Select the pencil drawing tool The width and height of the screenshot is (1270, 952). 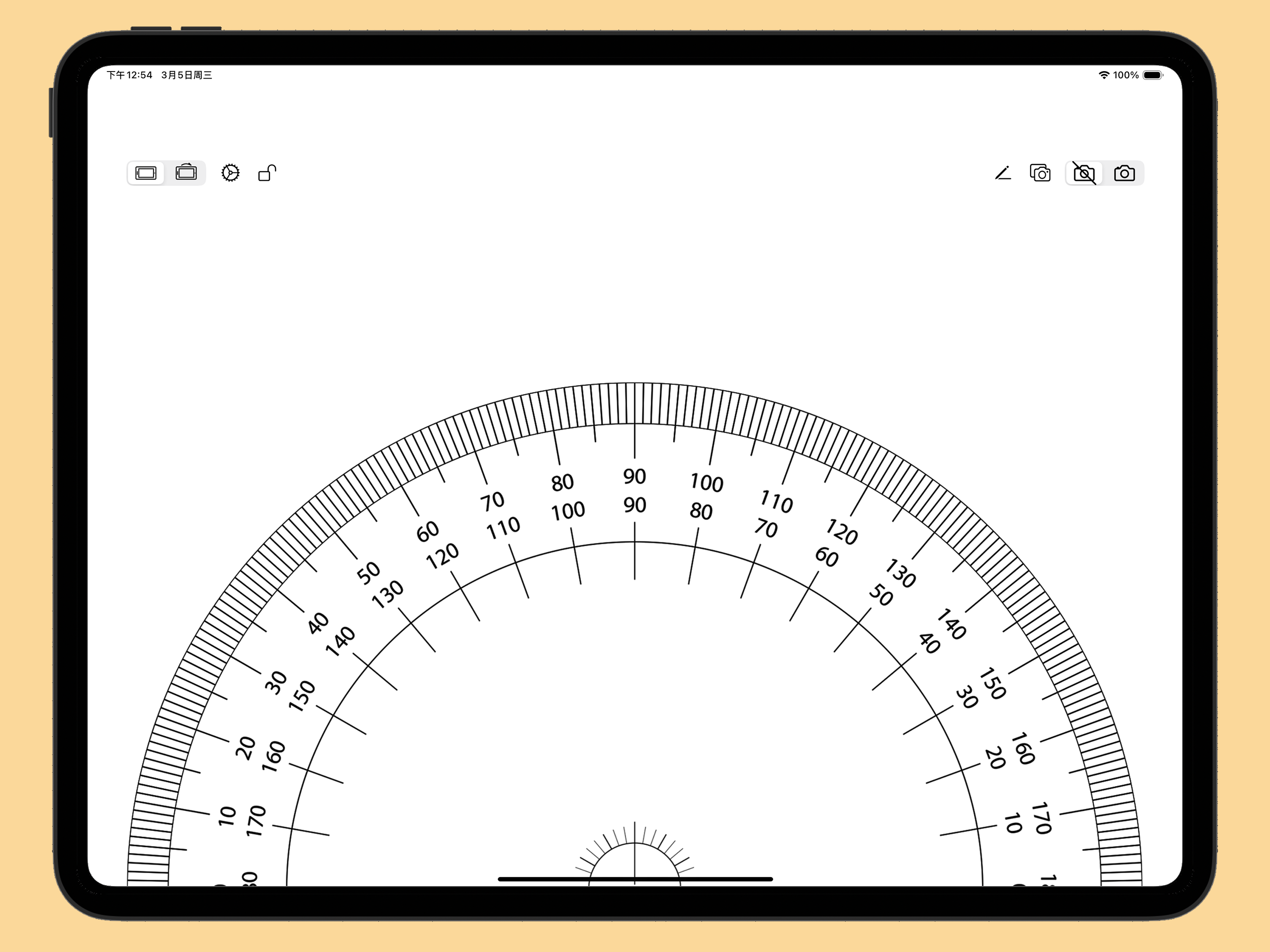point(1003,173)
